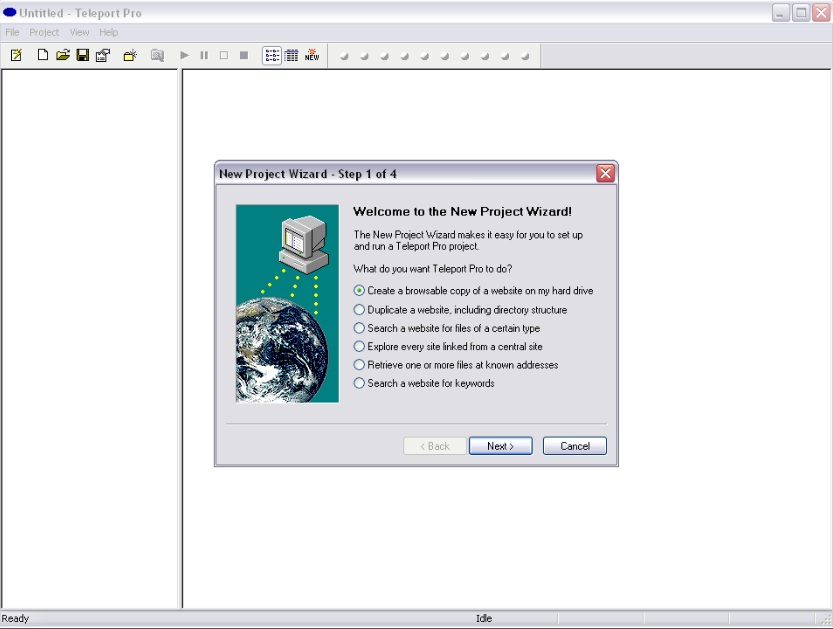The height and width of the screenshot is (629, 833).
Task: Click the 'New Project Wizard - Step 1 of 4' title
Action: tap(308, 174)
